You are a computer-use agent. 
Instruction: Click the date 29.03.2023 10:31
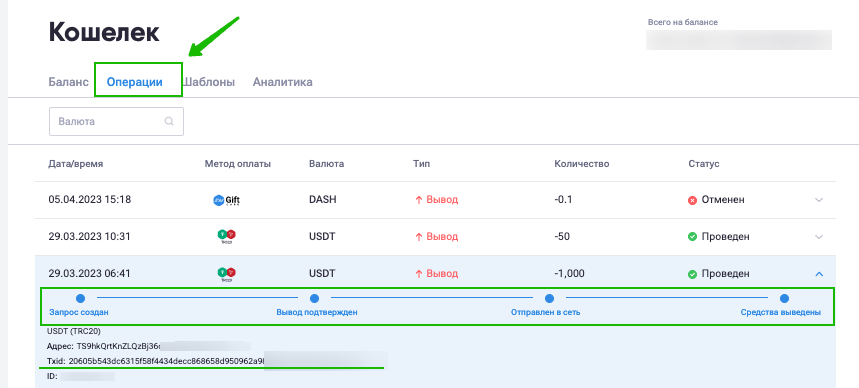click(90, 237)
